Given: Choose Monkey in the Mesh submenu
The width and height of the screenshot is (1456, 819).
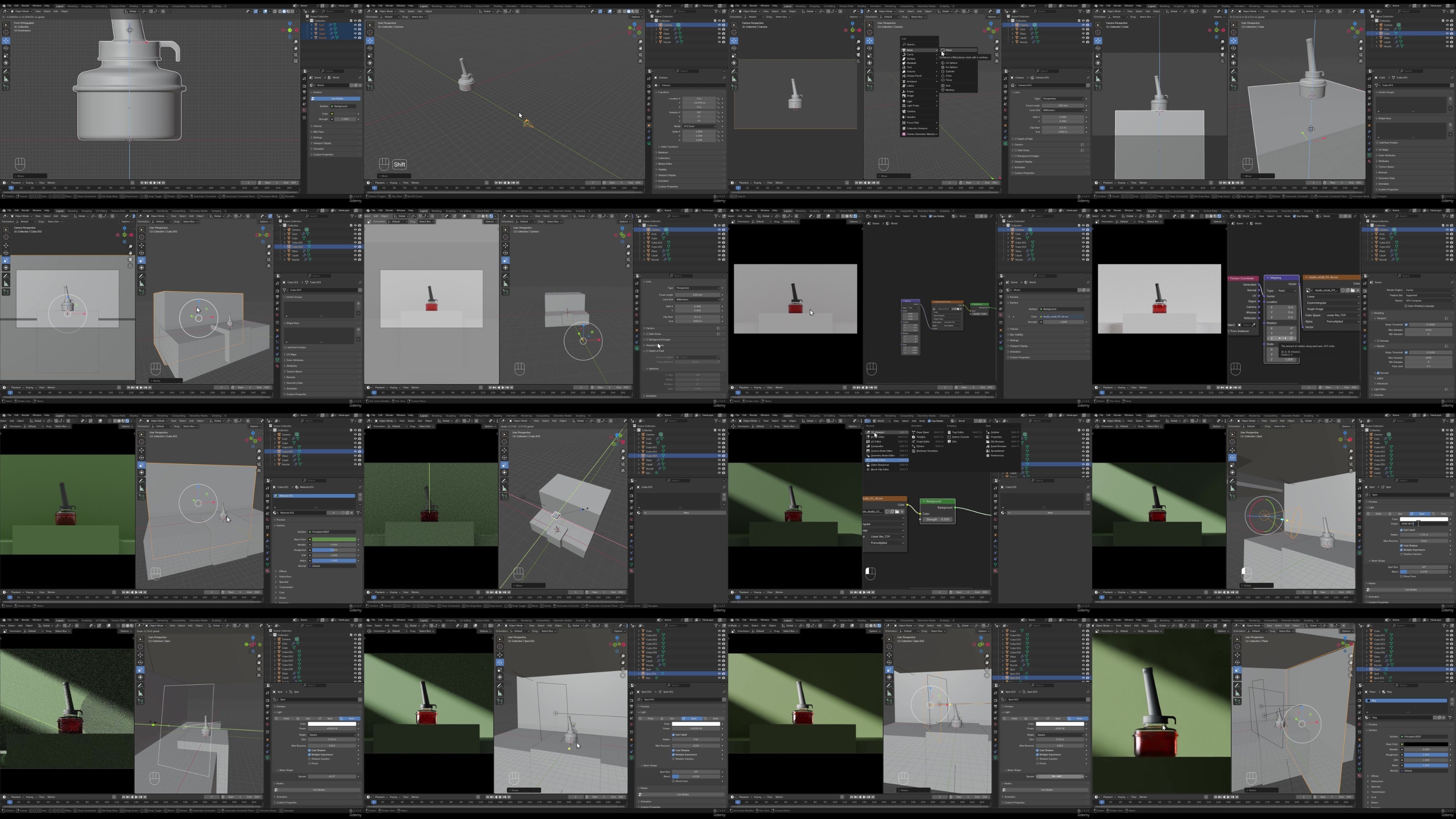Looking at the screenshot, I should point(950,90).
